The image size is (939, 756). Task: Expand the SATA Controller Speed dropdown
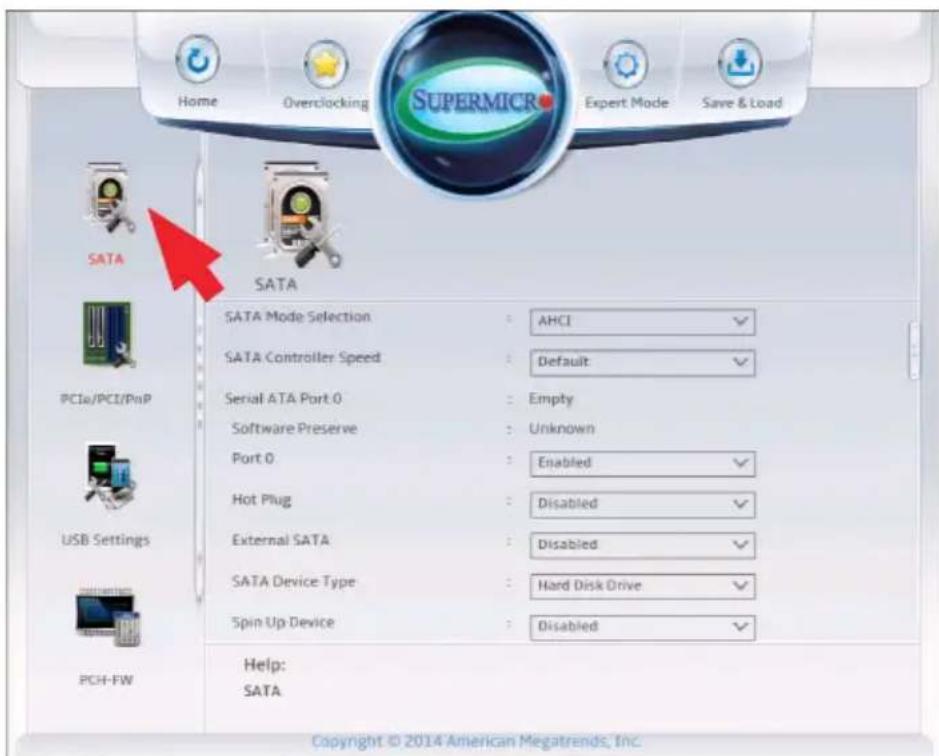pos(642,362)
